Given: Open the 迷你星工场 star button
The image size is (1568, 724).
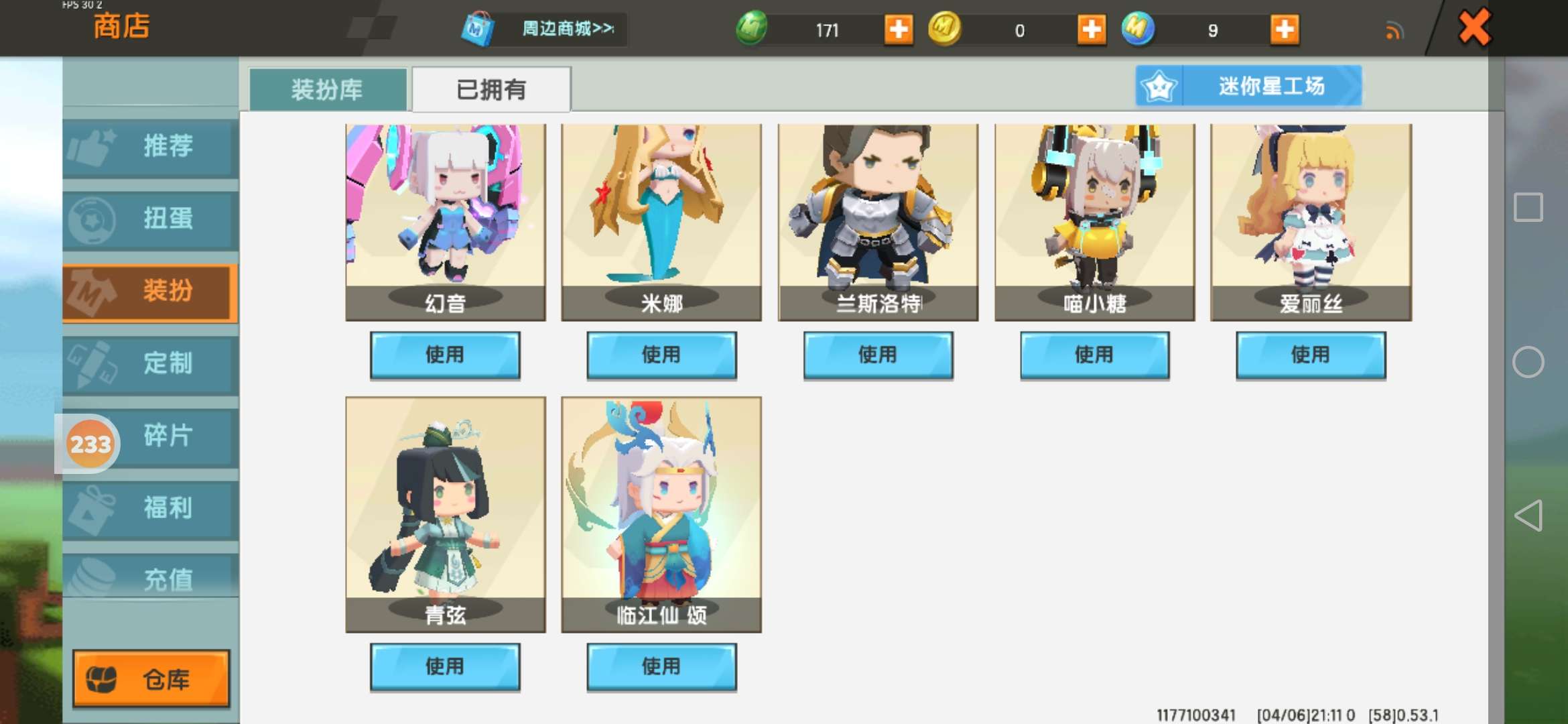Looking at the screenshot, I should pyautogui.click(x=1249, y=86).
